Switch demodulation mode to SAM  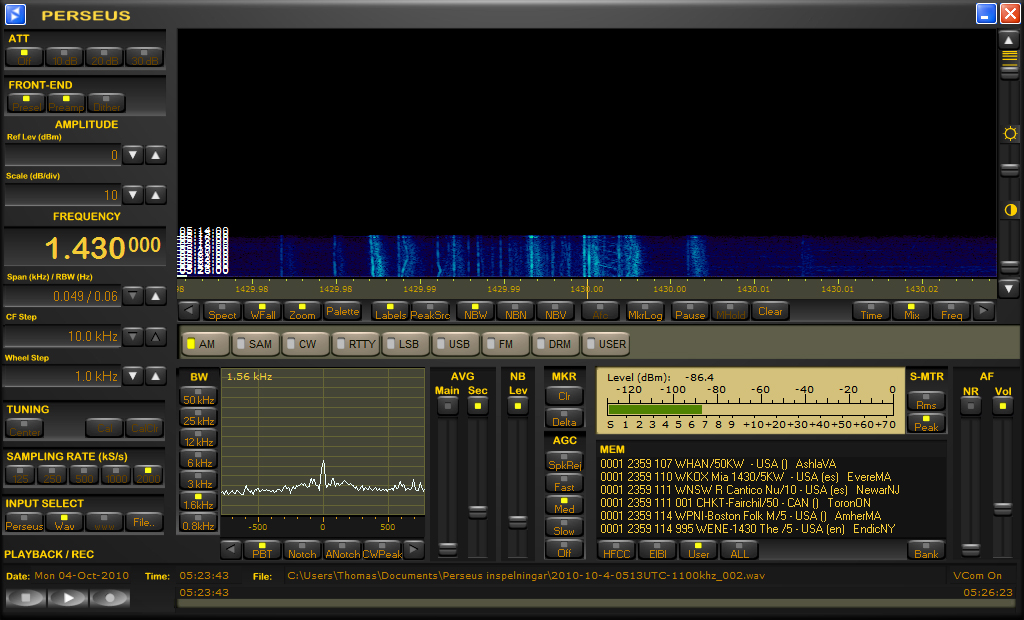click(x=255, y=344)
